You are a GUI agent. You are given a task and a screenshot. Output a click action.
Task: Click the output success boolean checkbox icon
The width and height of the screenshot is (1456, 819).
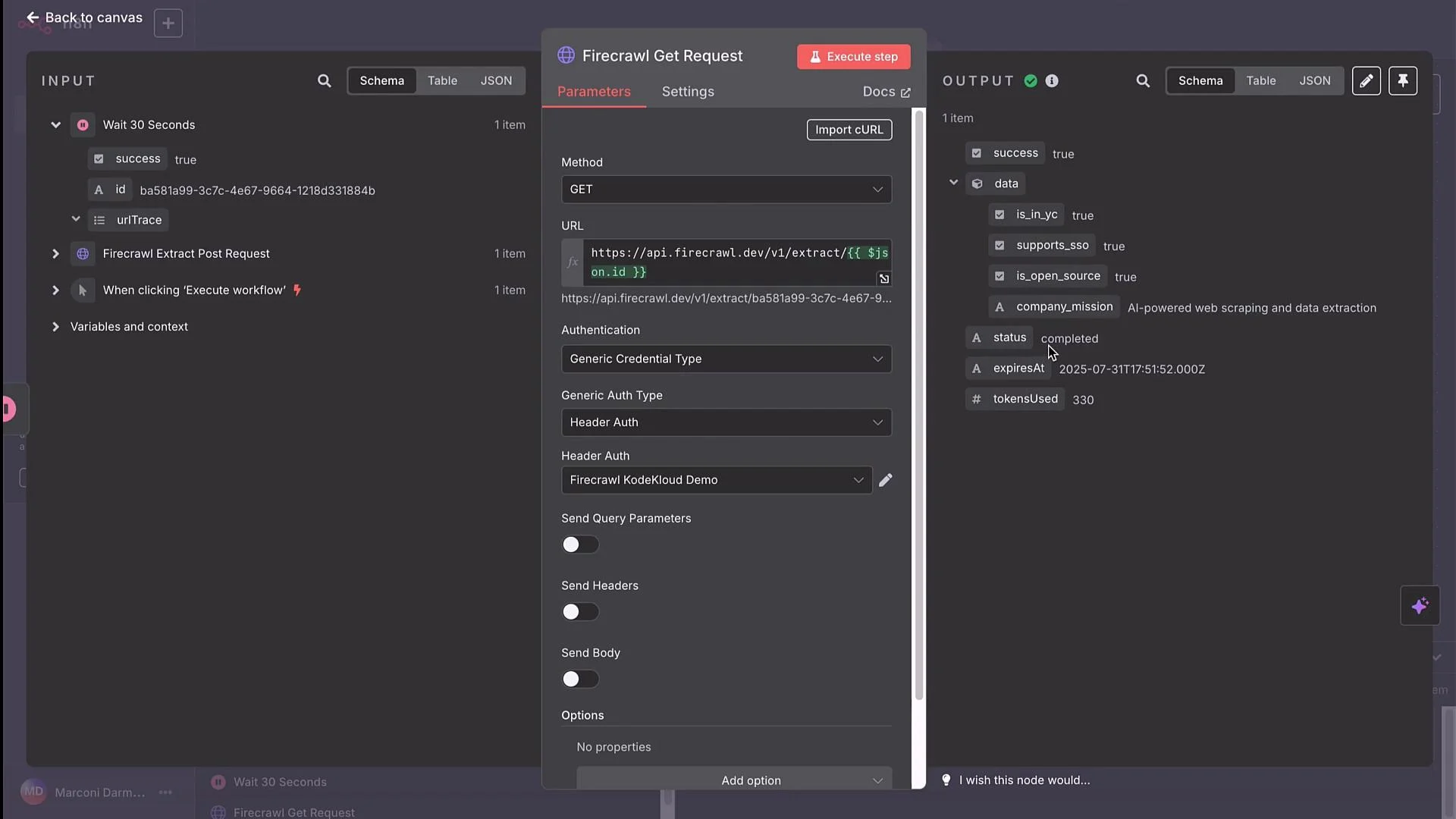pos(977,152)
